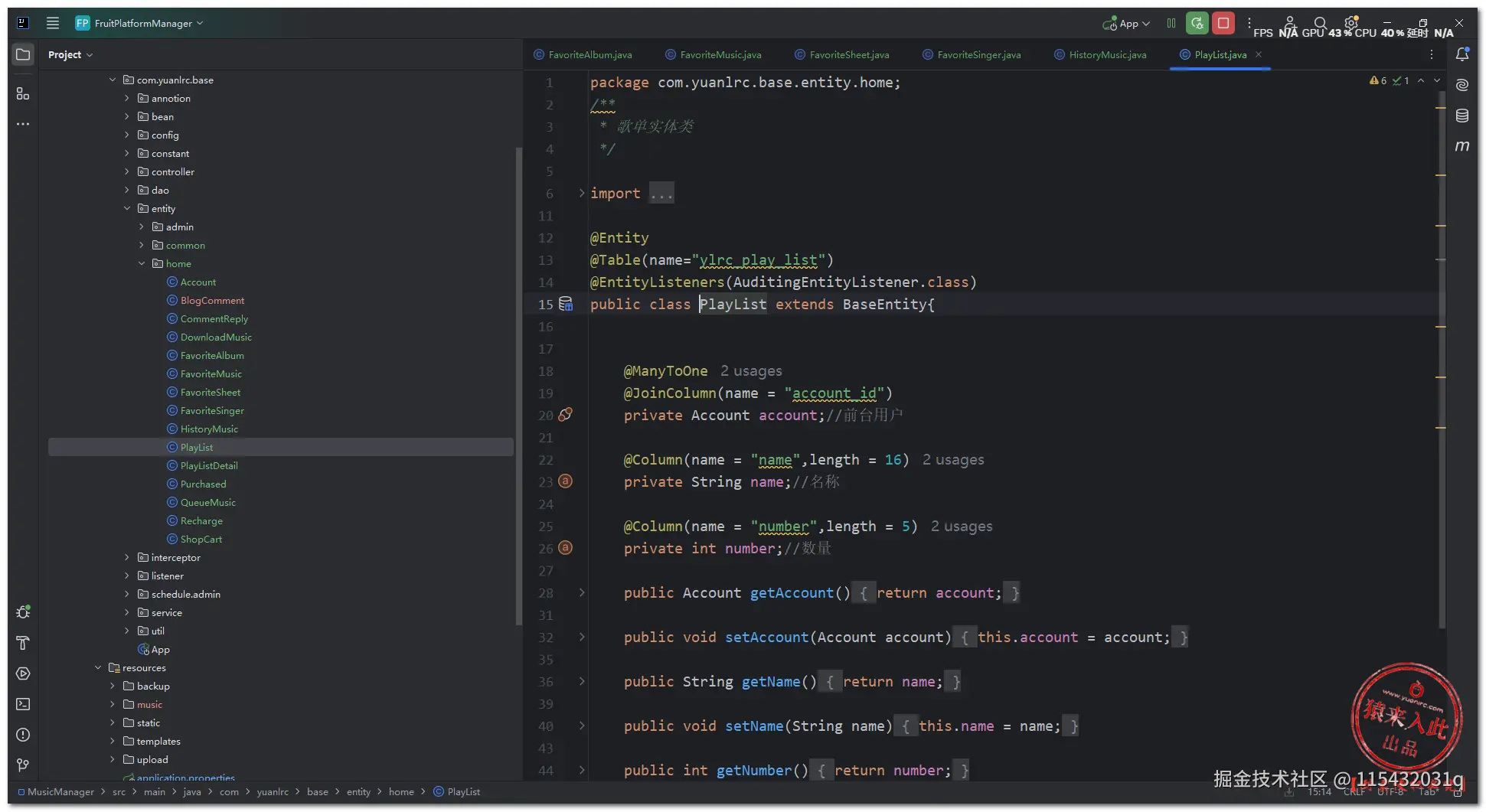Viewport: 1486px width, 812px height.
Task: Expand the setAccount method fold
Action: click(x=582, y=637)
